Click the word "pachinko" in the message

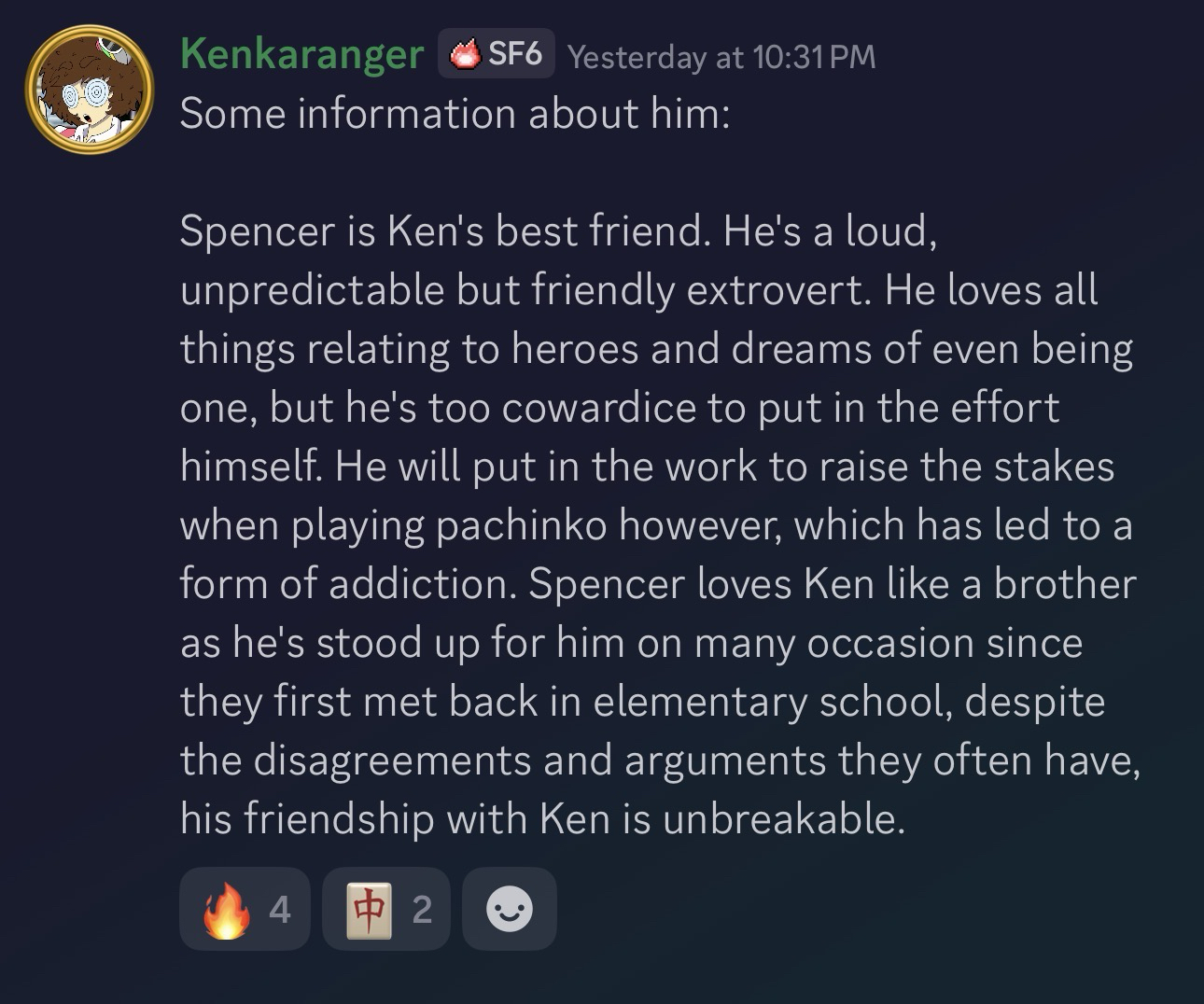coord(521,525)
